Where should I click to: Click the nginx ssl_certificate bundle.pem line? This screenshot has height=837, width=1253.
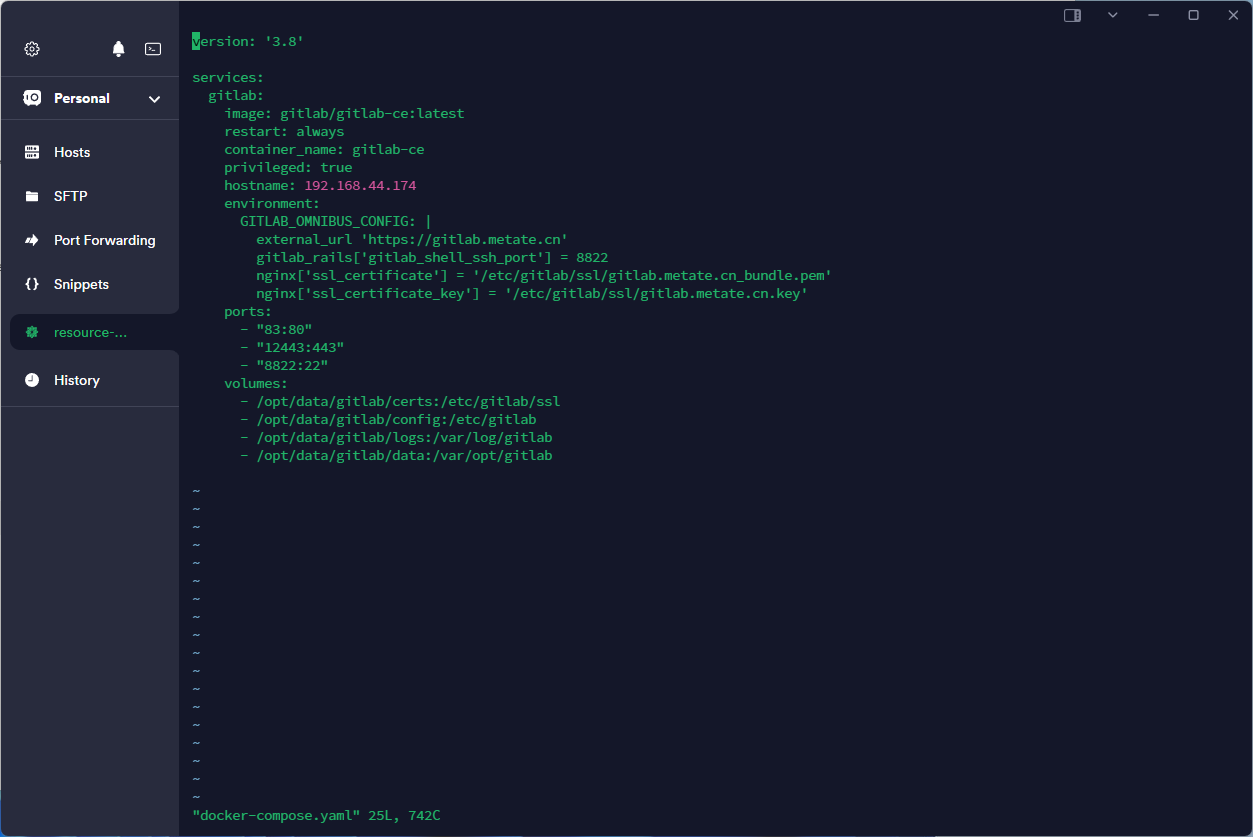[544, 275]
